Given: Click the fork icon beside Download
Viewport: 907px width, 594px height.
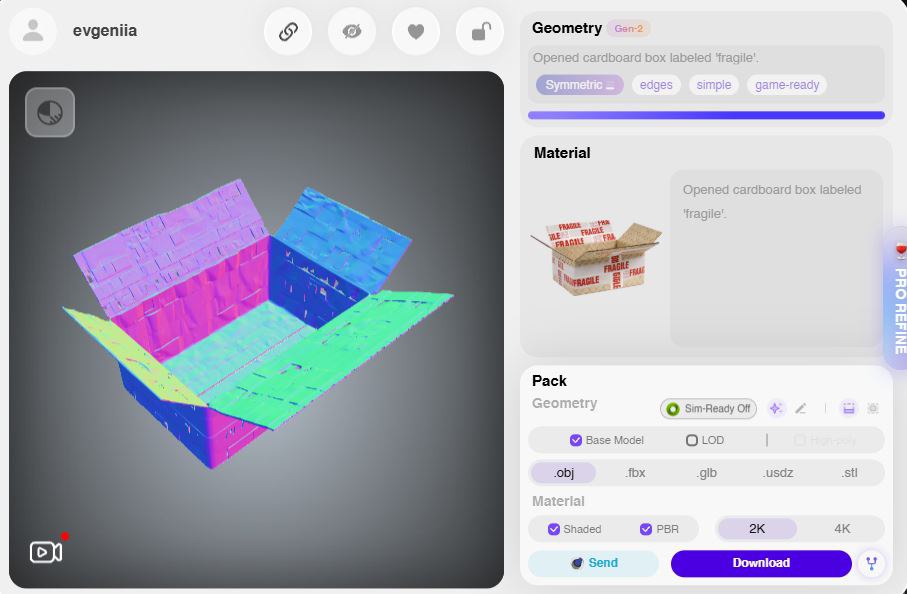Looking at the screenshot, I should tap(871, 563).
